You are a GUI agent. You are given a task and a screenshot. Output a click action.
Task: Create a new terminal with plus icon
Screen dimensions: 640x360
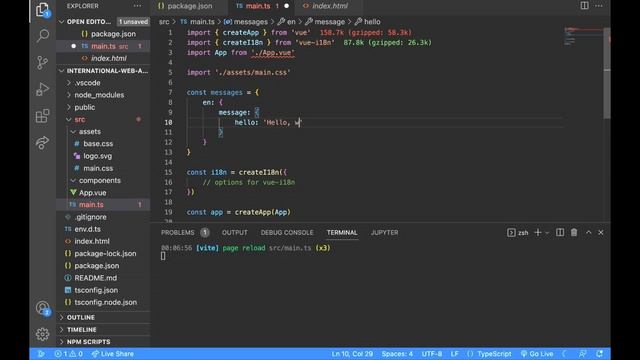pyautogui.click(x=538, y=232)
